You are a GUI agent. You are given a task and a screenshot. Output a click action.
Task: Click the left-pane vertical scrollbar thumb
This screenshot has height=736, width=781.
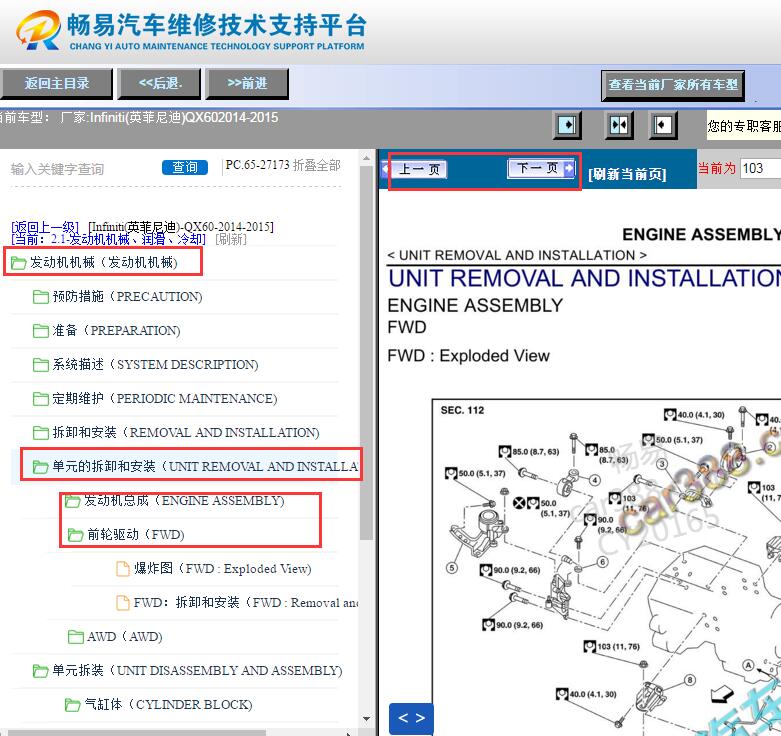click(367, 352)
